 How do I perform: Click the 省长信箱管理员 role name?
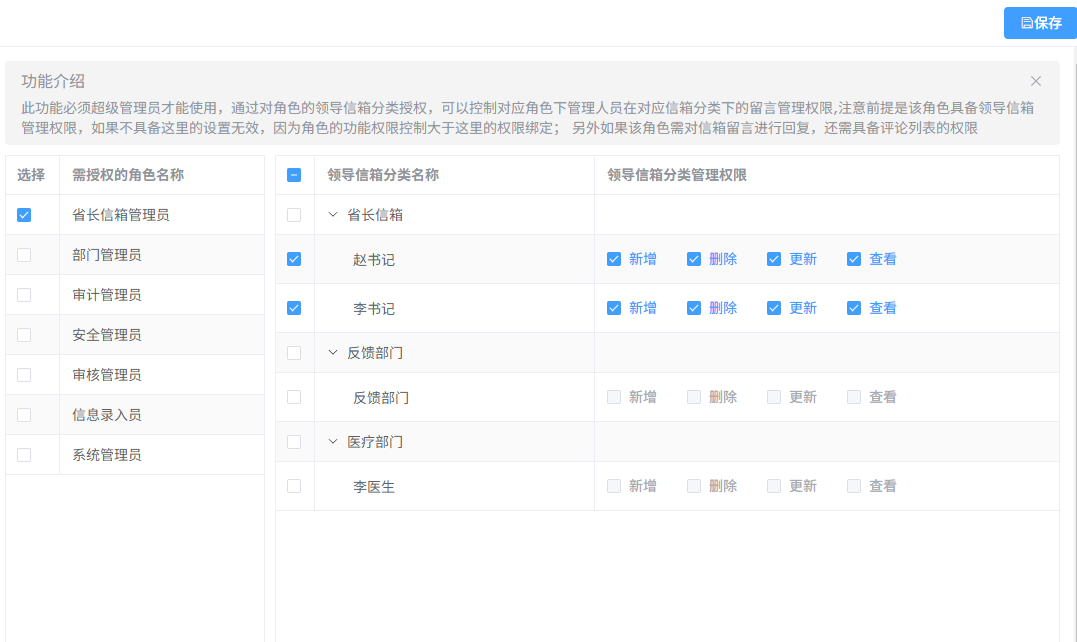tap(121, 215)
